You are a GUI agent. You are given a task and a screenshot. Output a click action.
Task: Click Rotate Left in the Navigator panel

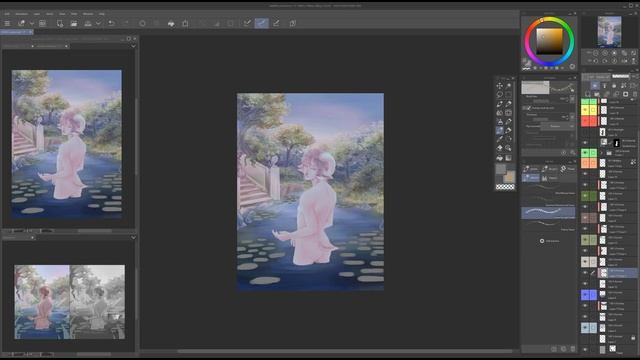596,61
